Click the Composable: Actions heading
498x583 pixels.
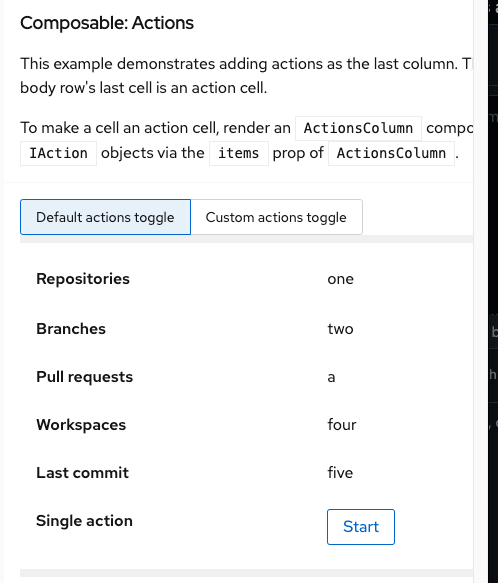(x=107, y=23)
